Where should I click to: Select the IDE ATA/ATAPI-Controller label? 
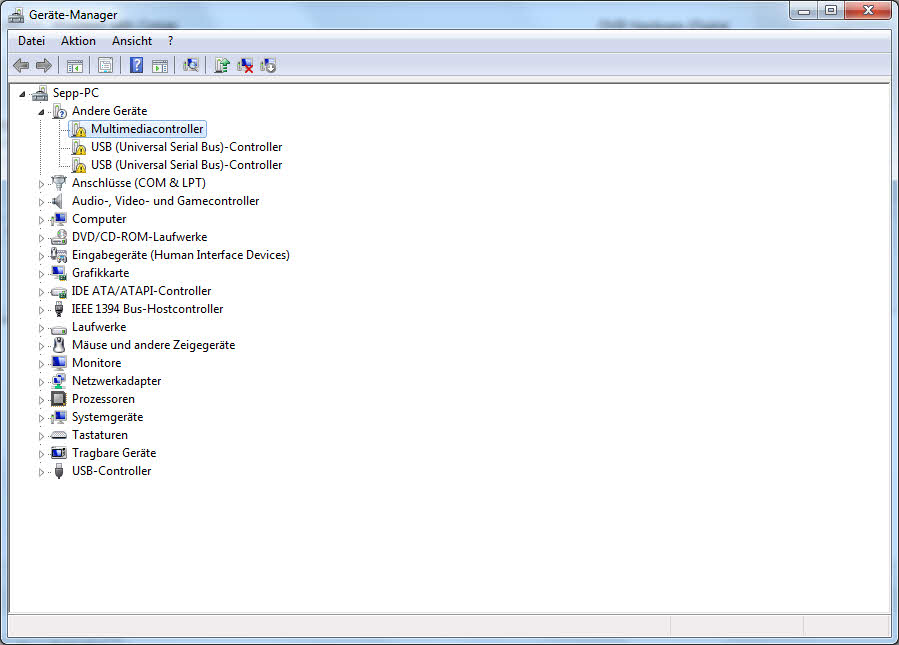point(141,291)
